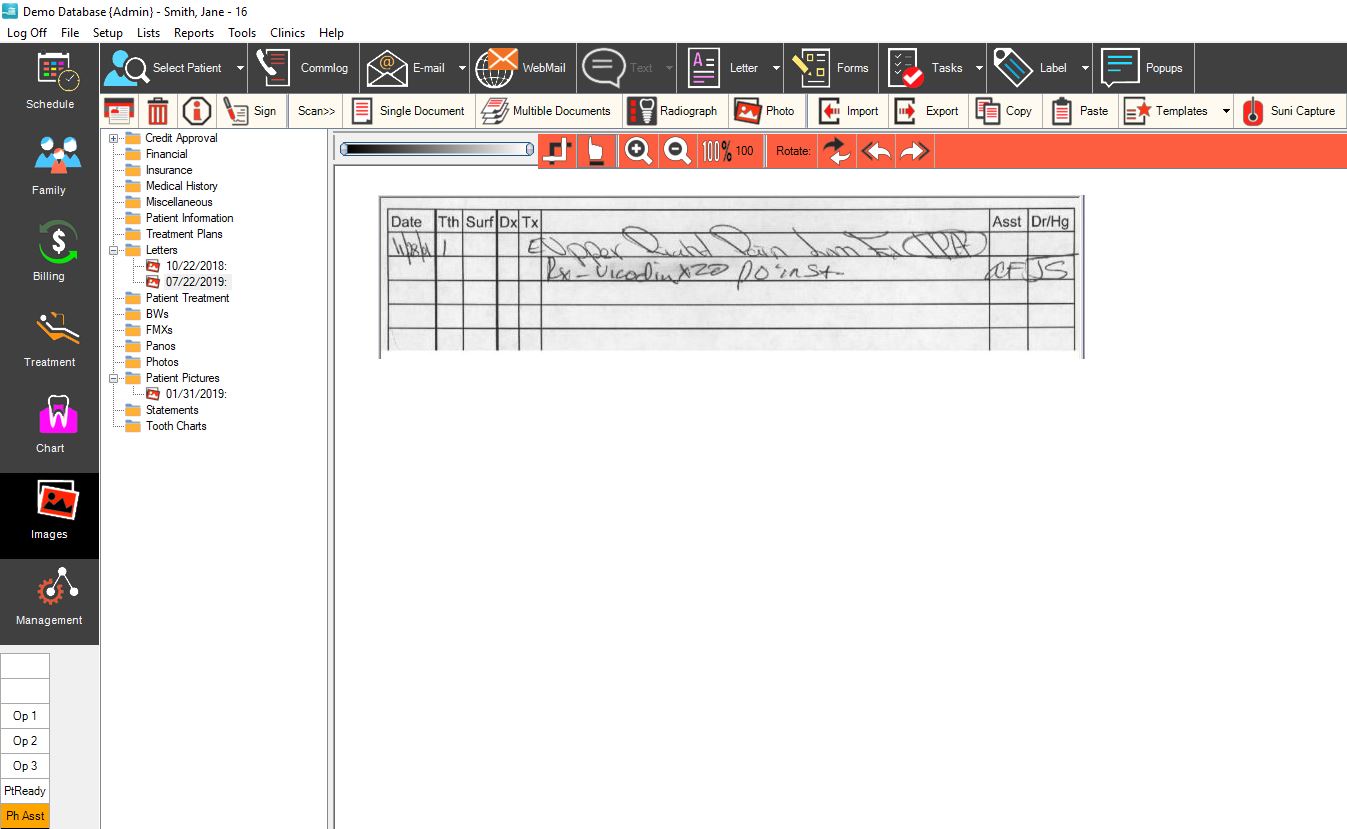The height and width of the screenshot is (829, 1347).
Task: Open WebMail
Action: tap(522, 67)
